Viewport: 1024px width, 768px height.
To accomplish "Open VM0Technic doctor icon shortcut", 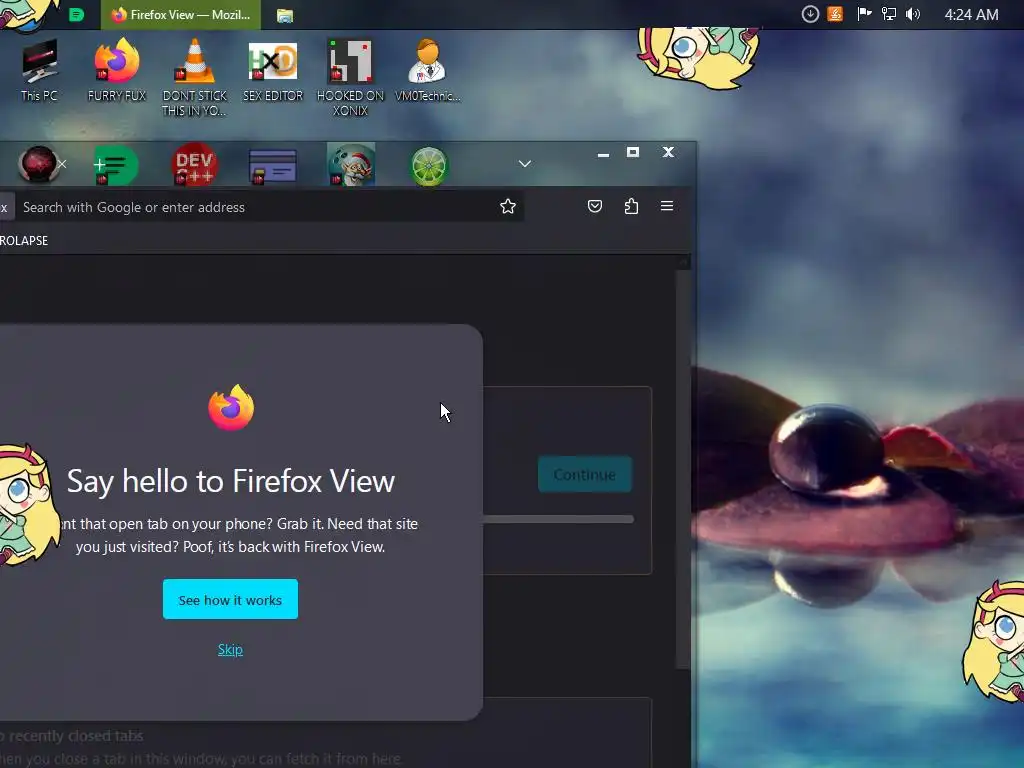I will pyautogui.click(x=428, y=71).
